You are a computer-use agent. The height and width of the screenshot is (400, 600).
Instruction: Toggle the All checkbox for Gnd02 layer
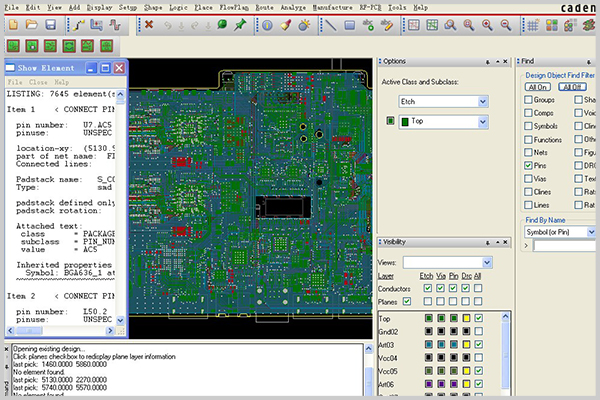tap(478, 331)
